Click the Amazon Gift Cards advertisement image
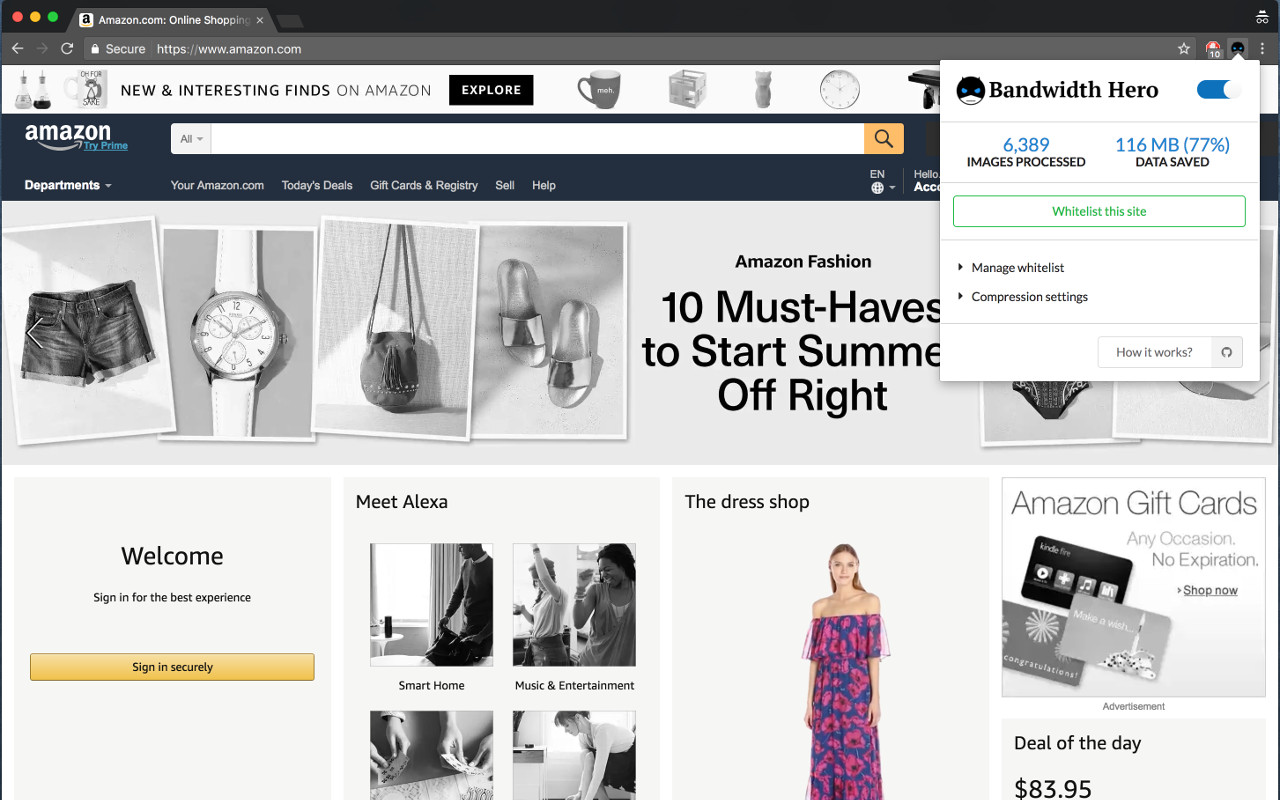The width and height of the screenshot is (1280, 800). click(x=1133, y=587)
